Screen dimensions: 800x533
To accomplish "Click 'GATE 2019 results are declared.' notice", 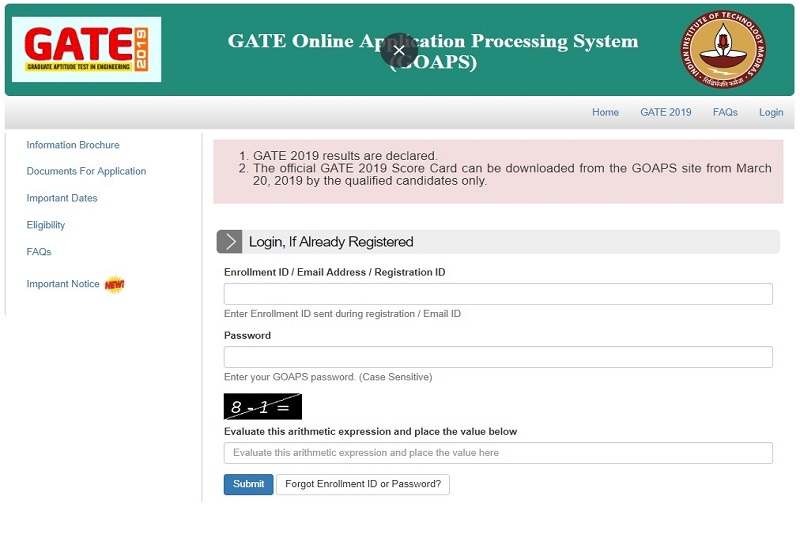I will point(345,156).
